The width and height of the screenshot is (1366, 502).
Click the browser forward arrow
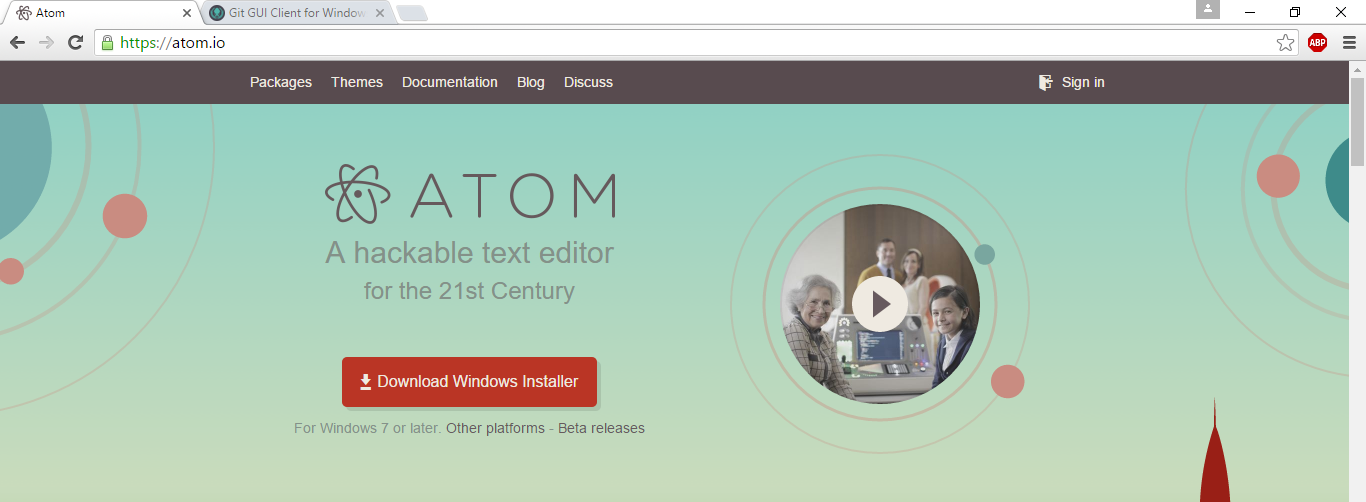[46, 42]
